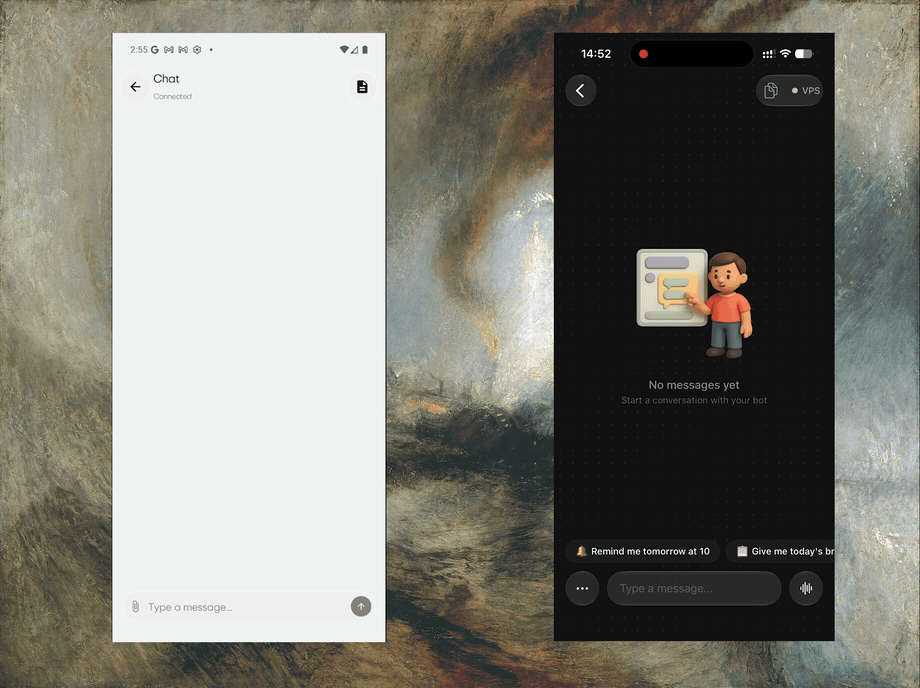This screenshot has width=920, height=688.
Task: Open the copy documents icon in dark header
Action: pos(771,90)
